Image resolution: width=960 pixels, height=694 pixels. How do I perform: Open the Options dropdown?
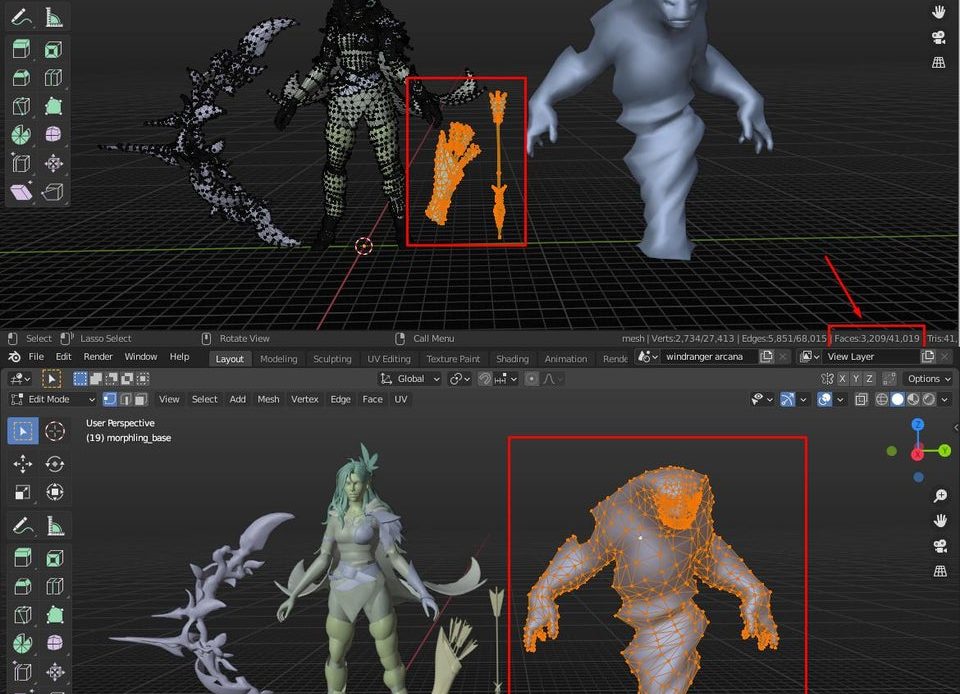click(x=928, y=379)
